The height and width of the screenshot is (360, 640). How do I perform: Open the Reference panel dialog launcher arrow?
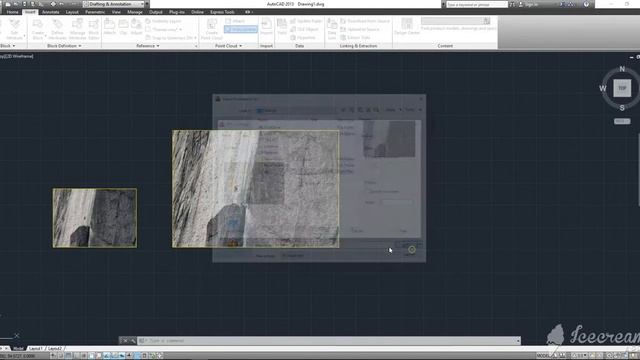click(x=196, y=46)
